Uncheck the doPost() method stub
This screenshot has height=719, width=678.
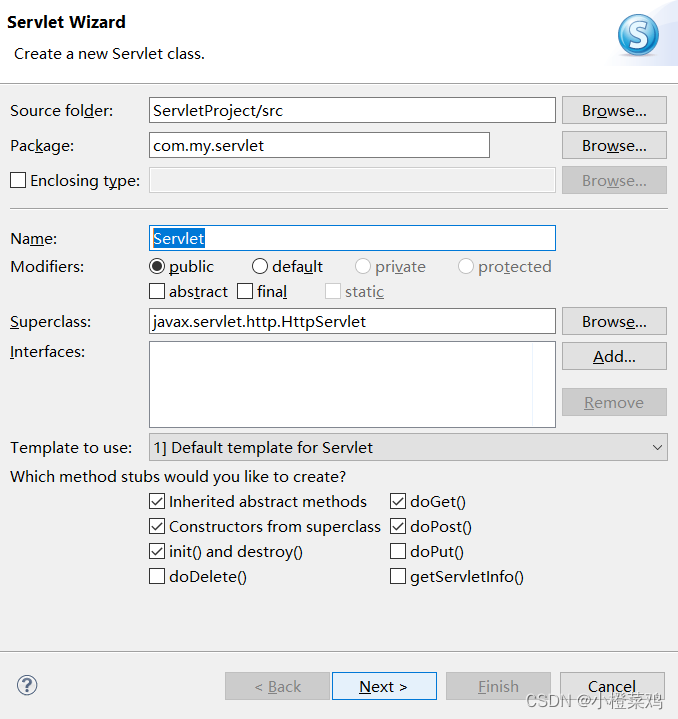[398, 527]
